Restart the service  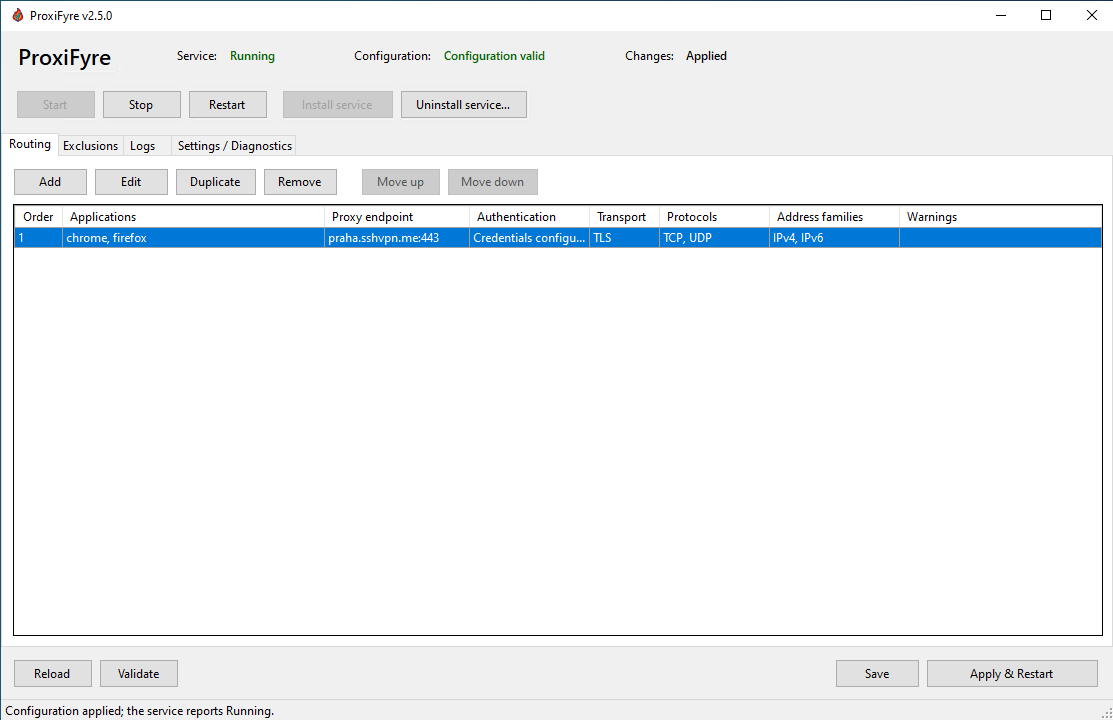(227, 104)
